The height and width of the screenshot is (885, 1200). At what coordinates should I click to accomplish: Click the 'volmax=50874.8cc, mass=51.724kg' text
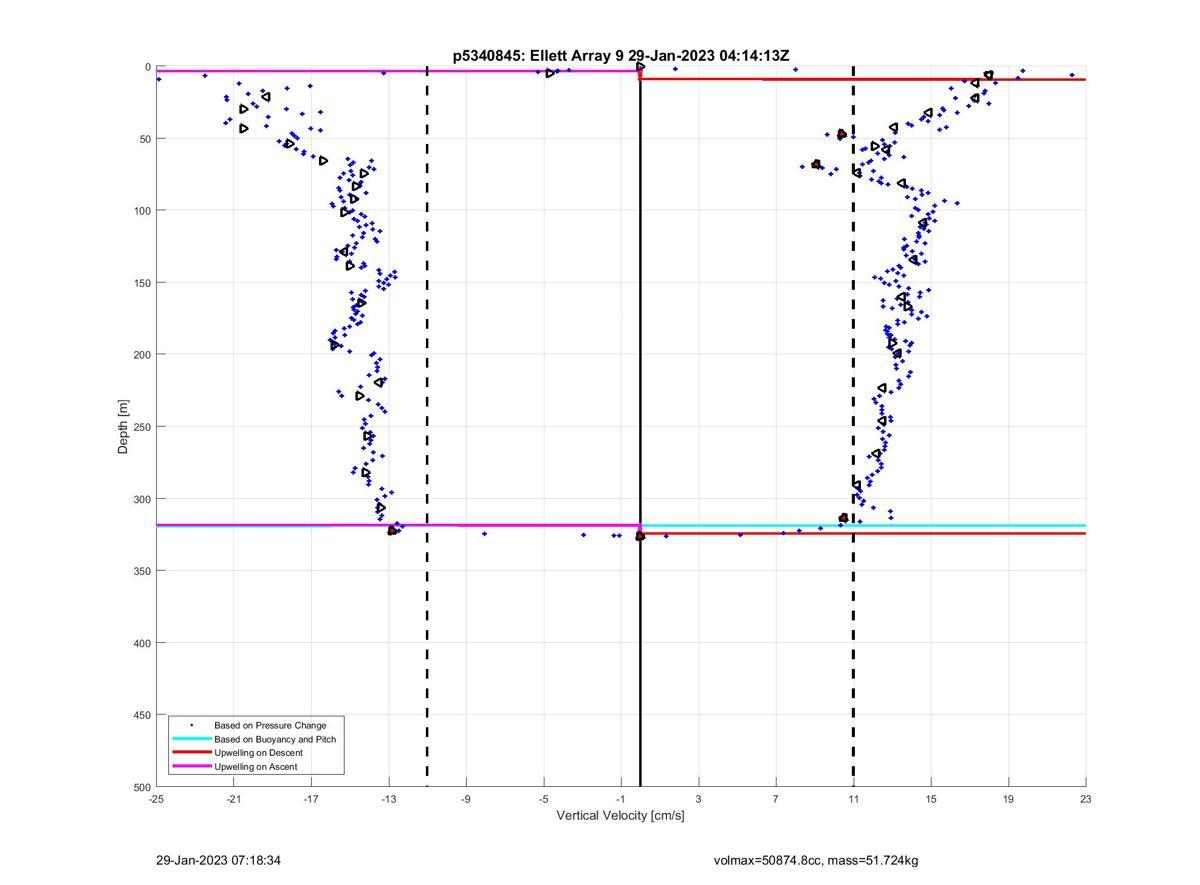pos(816,860)
